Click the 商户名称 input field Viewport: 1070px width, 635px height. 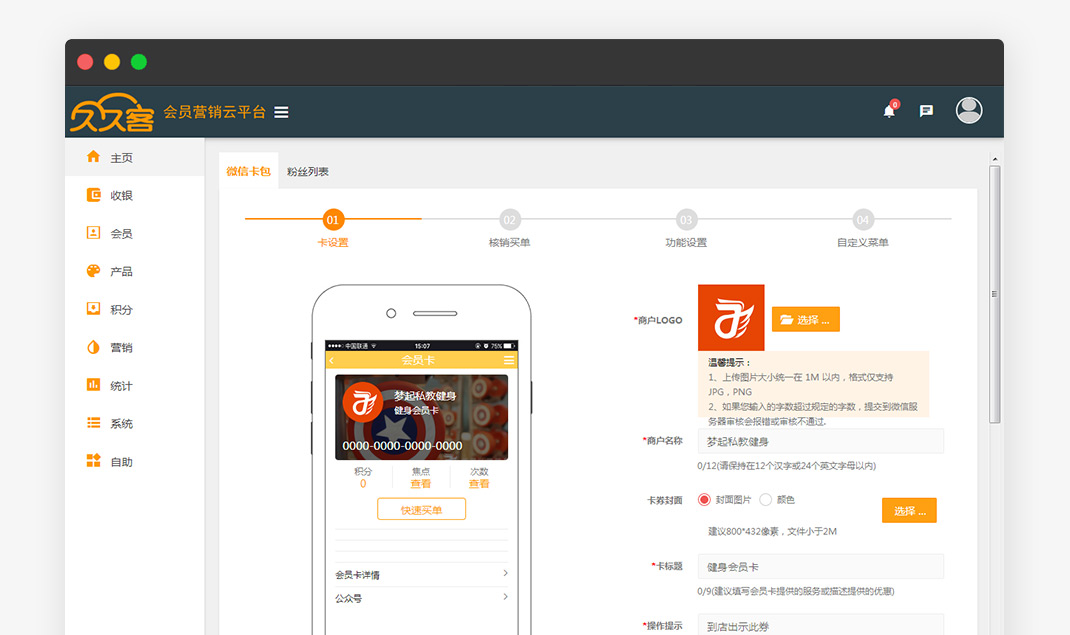(820, 441)
